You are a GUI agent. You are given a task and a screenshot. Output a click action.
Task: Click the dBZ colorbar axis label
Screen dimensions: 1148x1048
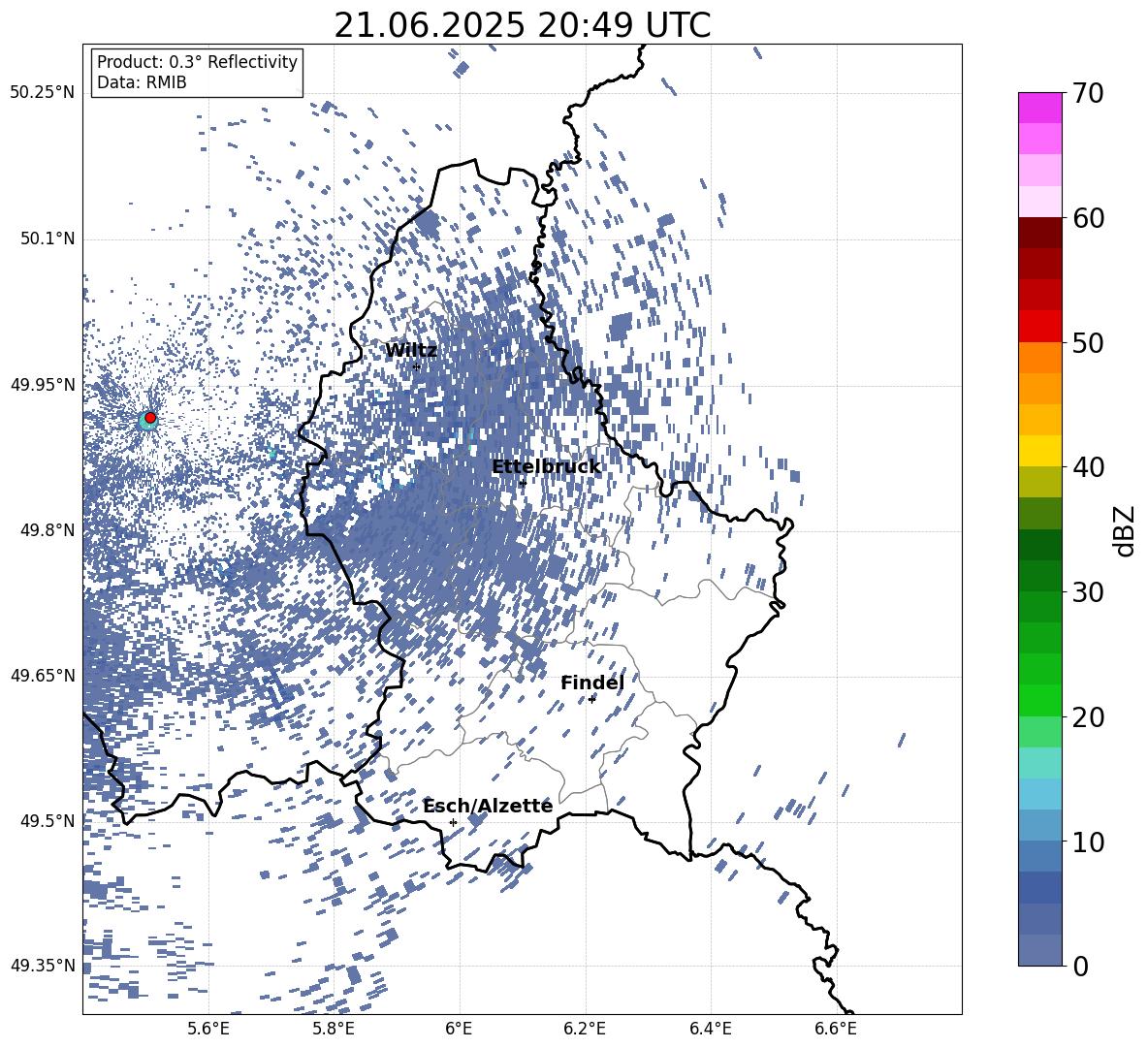point(1126,530)
